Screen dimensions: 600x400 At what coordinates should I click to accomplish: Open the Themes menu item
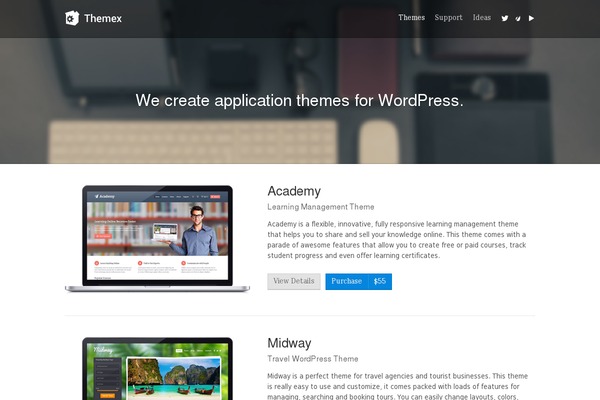[411, 18]
